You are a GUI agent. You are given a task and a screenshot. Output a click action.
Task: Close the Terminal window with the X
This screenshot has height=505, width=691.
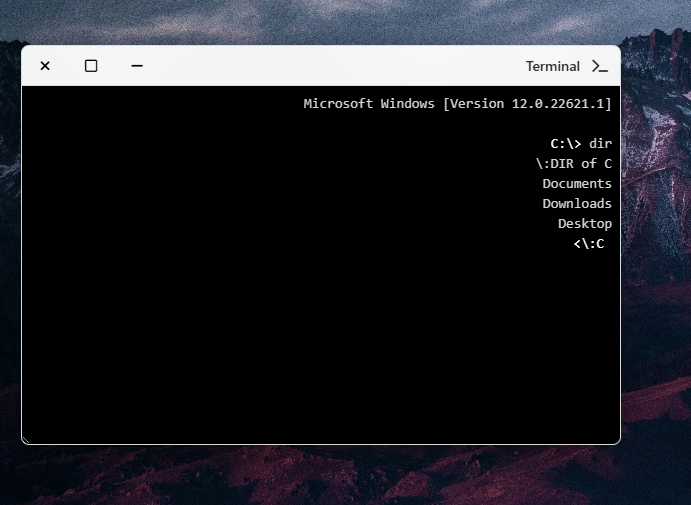45,66
